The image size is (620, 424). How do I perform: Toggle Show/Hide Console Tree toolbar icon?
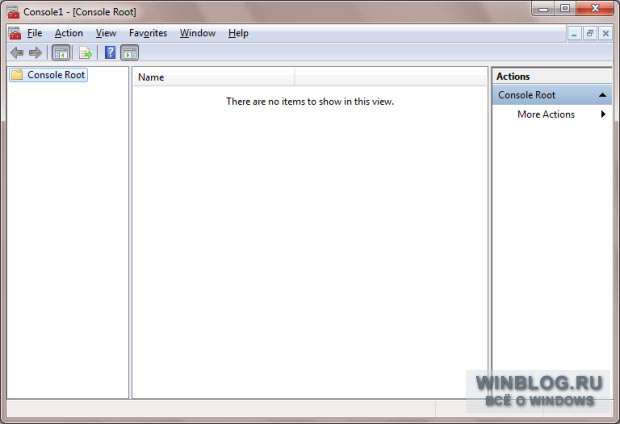click(x=61, y=53)
